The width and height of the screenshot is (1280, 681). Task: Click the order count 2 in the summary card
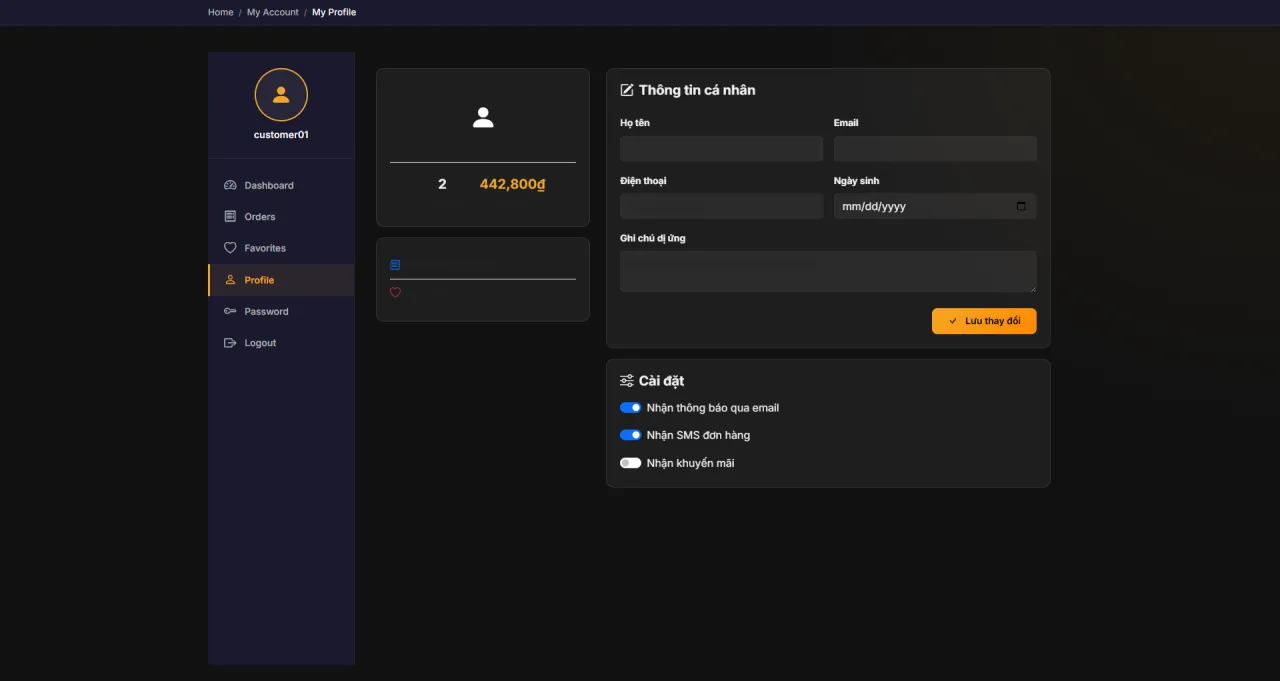click(442, 184)
